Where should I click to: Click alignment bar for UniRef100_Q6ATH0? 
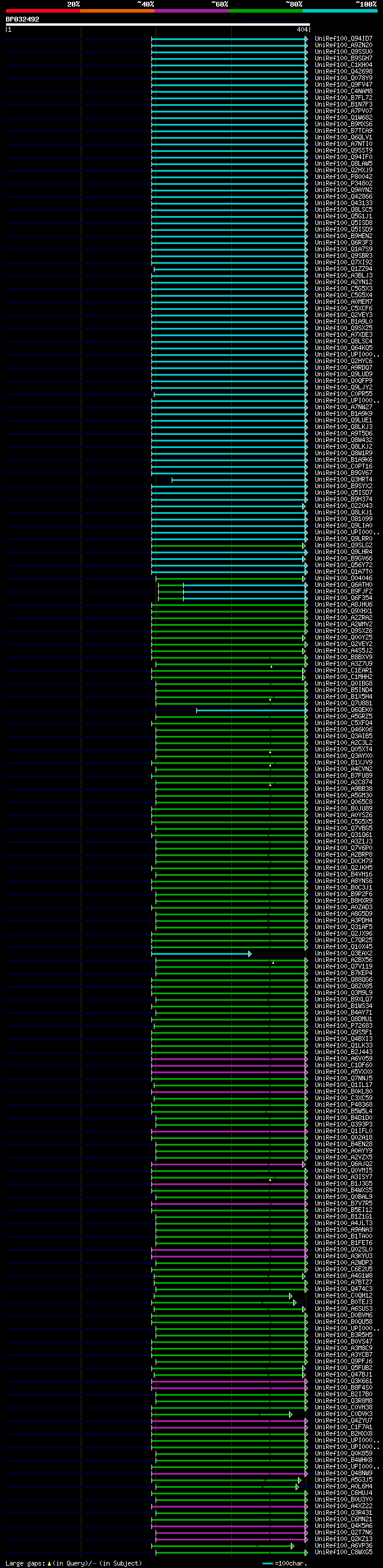coord(233,586)
